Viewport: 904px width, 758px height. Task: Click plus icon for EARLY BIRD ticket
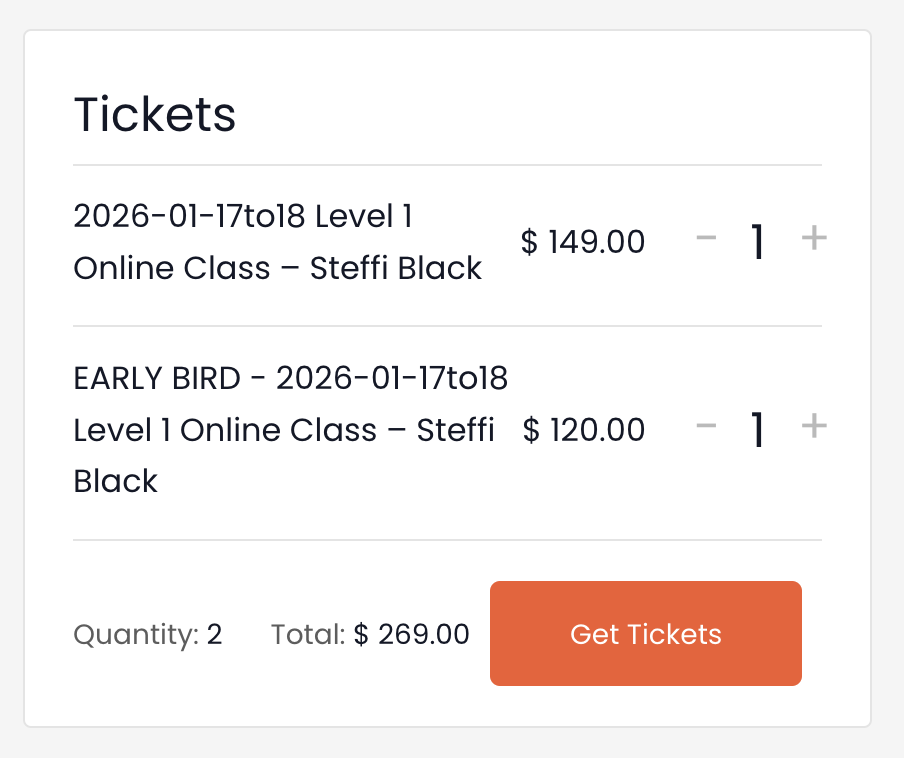tap(814, 427)
